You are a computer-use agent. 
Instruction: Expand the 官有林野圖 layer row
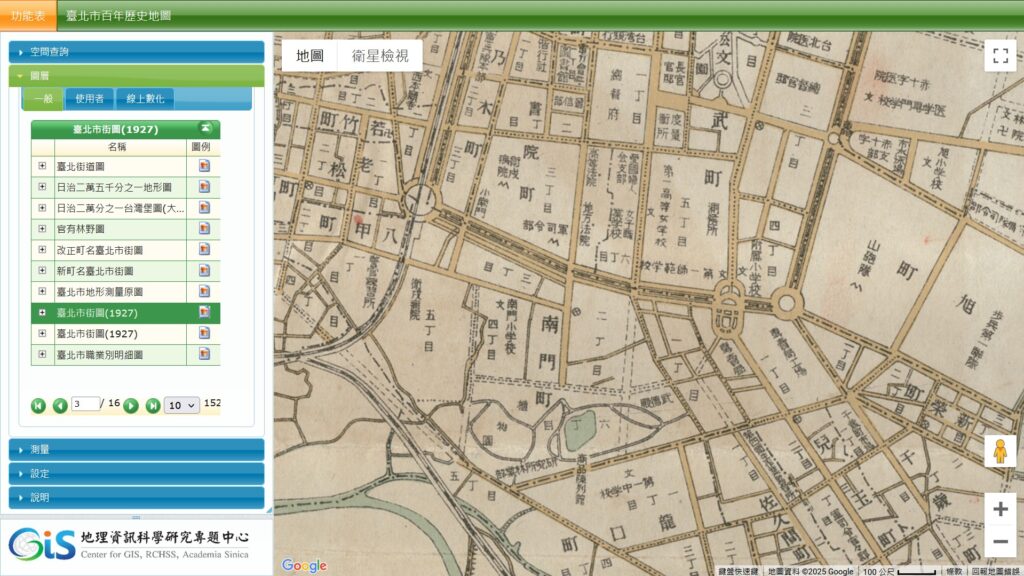[x=42, y=229]
